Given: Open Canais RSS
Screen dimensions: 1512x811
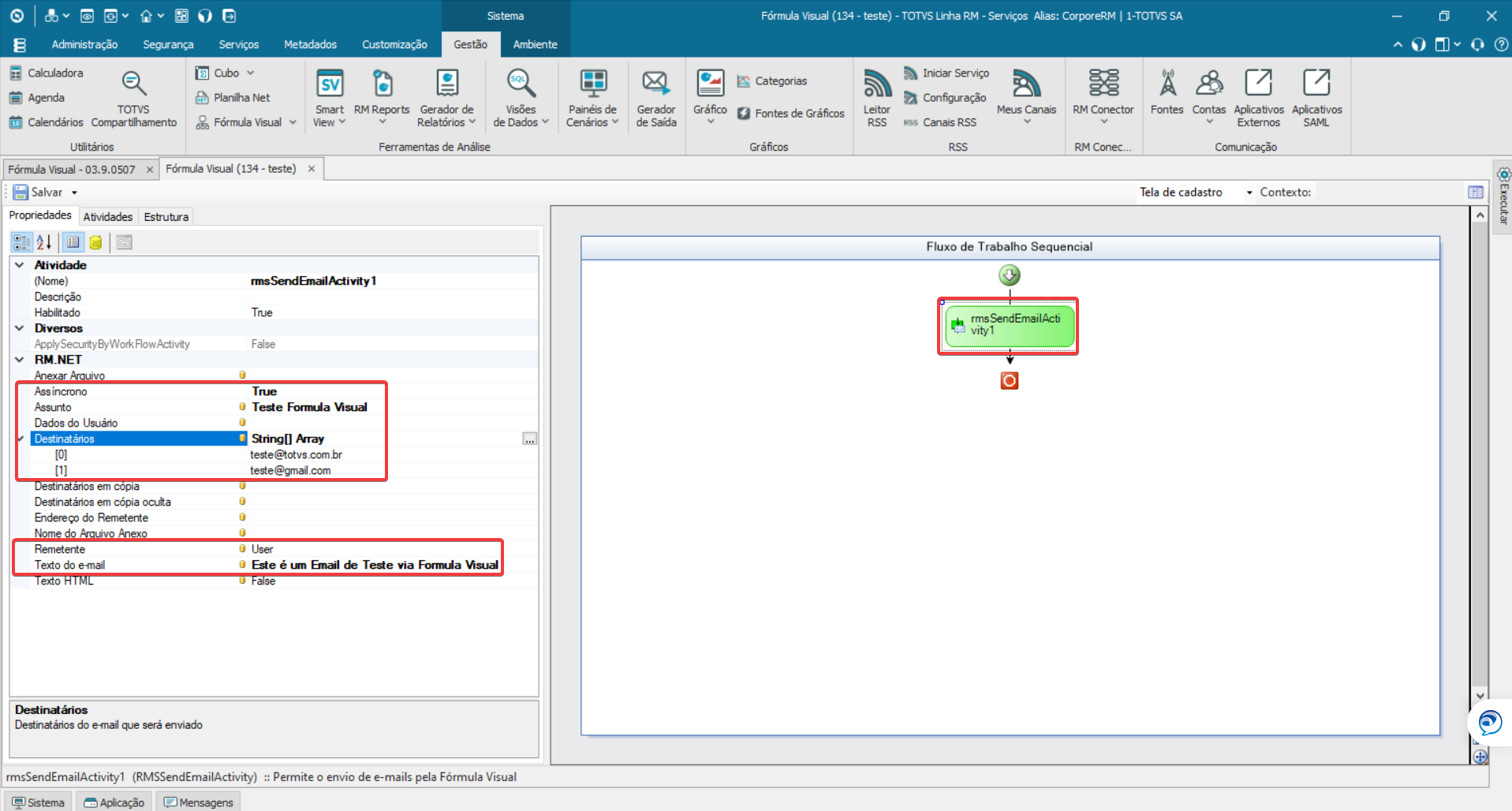Looking at the screenshot, I should point(940,122).
